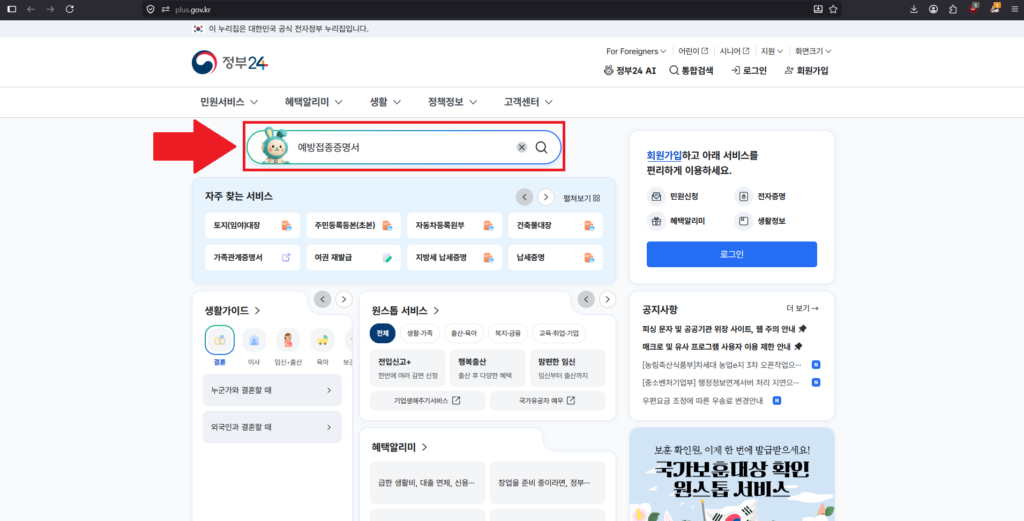Show next 생활가이드 items
Screen dimensions: 1024x521
[x=344, y=300]
